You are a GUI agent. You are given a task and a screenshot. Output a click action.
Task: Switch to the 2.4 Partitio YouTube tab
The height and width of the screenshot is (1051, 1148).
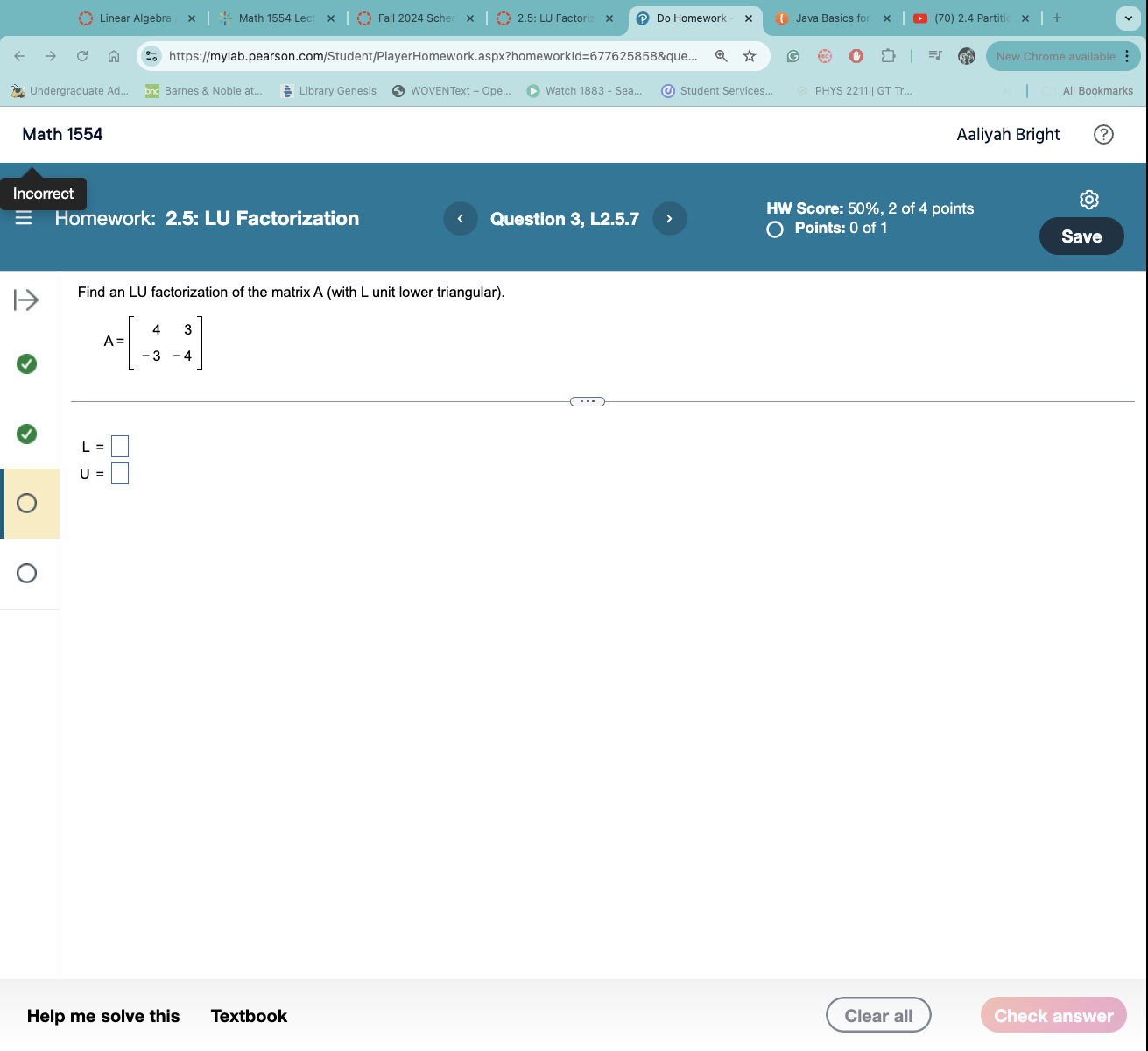click(x=971, y=18)
